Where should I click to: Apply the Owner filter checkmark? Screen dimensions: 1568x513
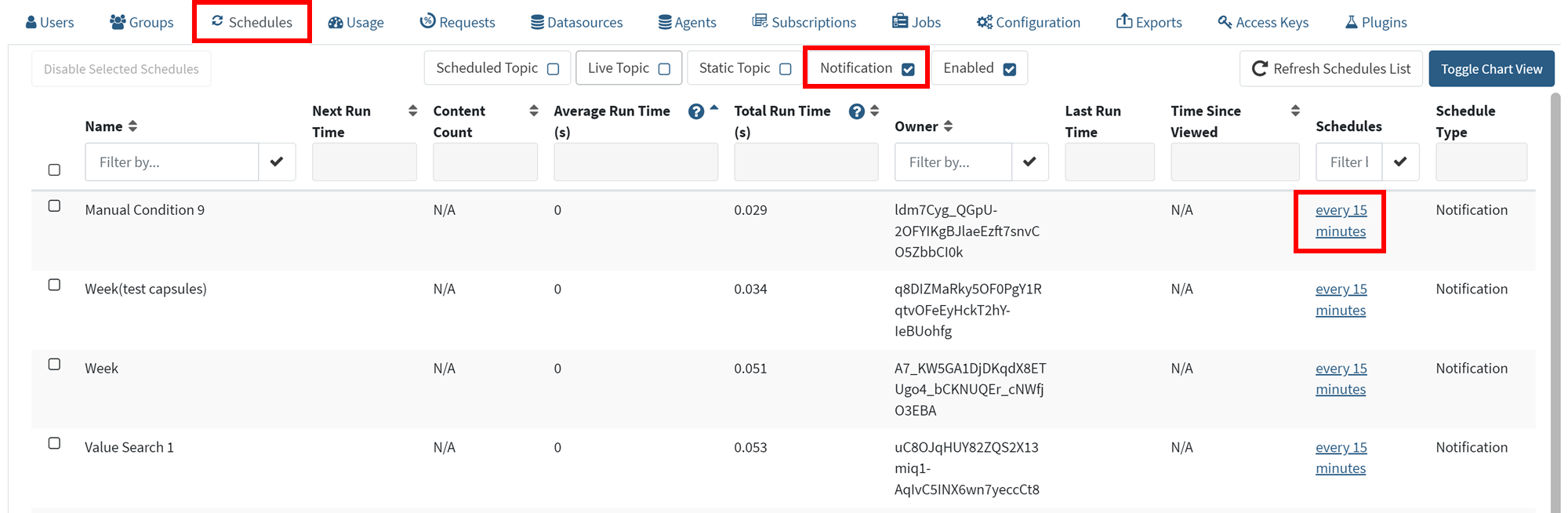tap(1029, 162)
